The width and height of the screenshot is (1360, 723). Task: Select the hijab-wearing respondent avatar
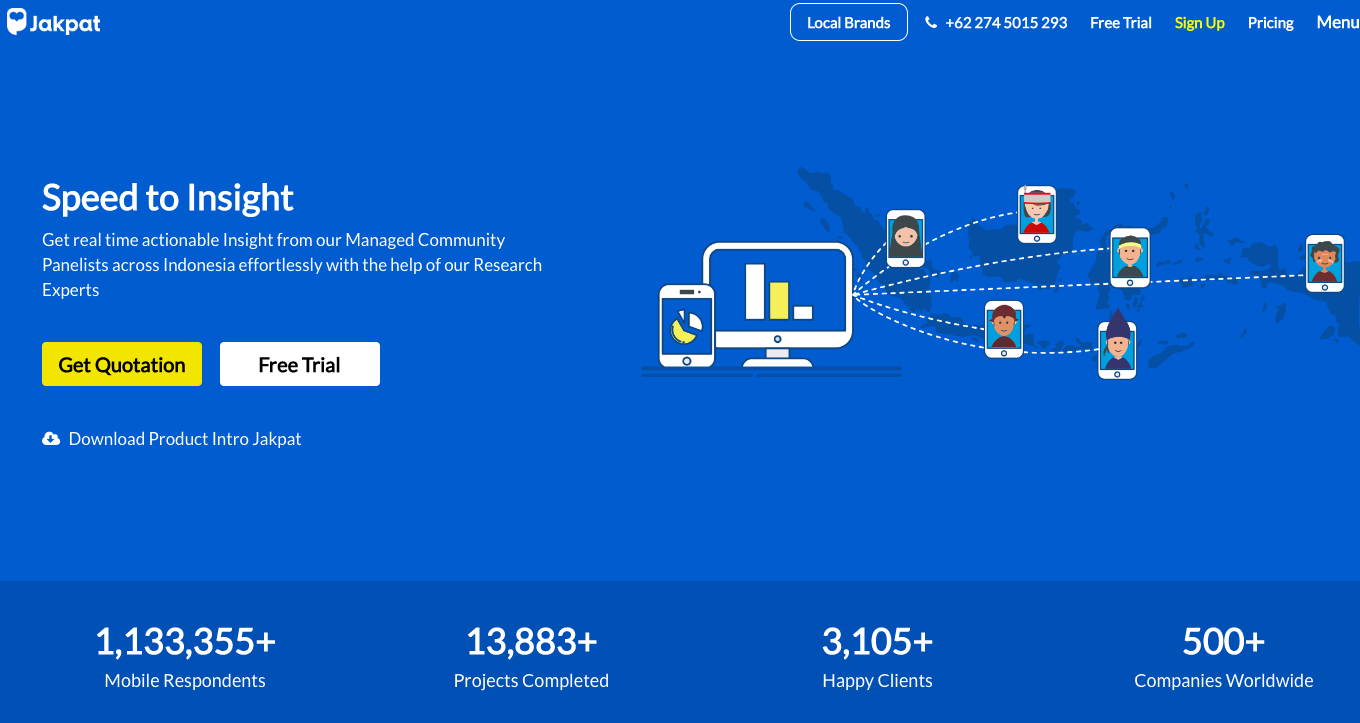pyautogui.click(x=905, y=238)
